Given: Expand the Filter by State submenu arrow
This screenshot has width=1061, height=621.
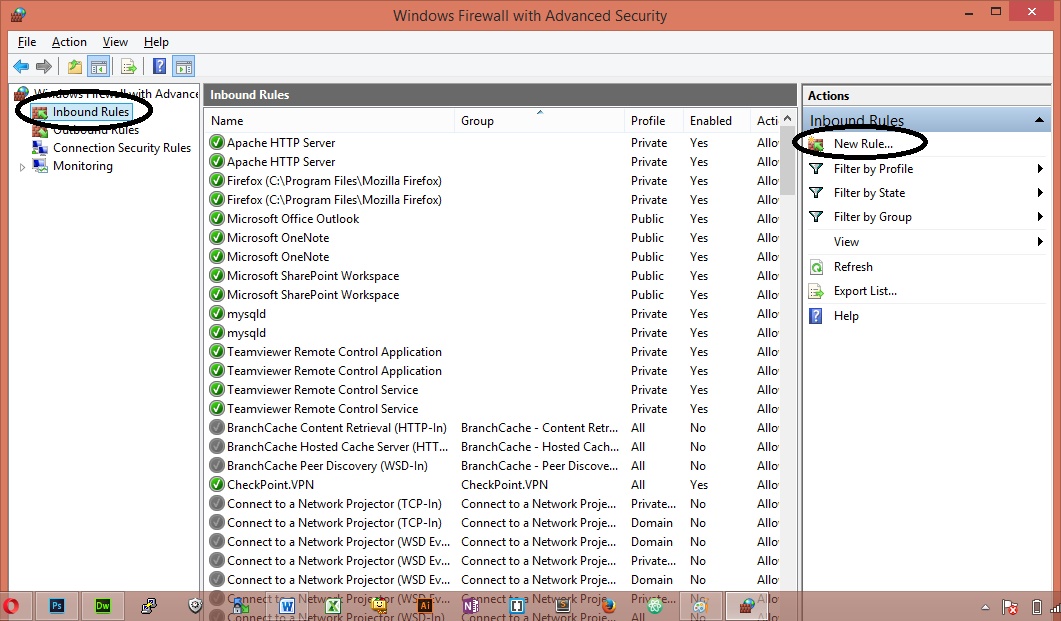Looking at the screenshot, I should pos(1040,193).
